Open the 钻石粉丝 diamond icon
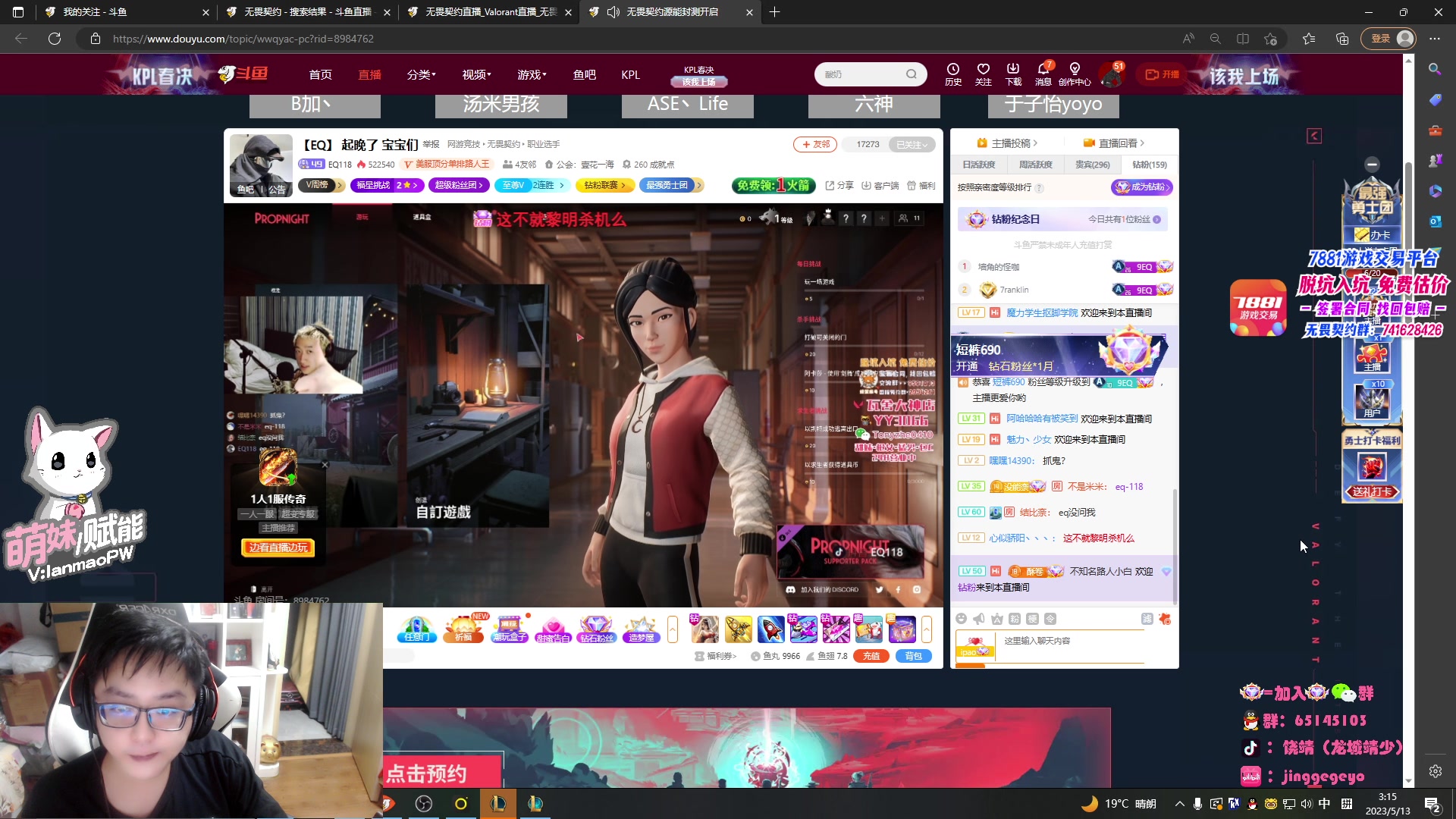This screenshot has width=1456, height=819. pos(597,629)
